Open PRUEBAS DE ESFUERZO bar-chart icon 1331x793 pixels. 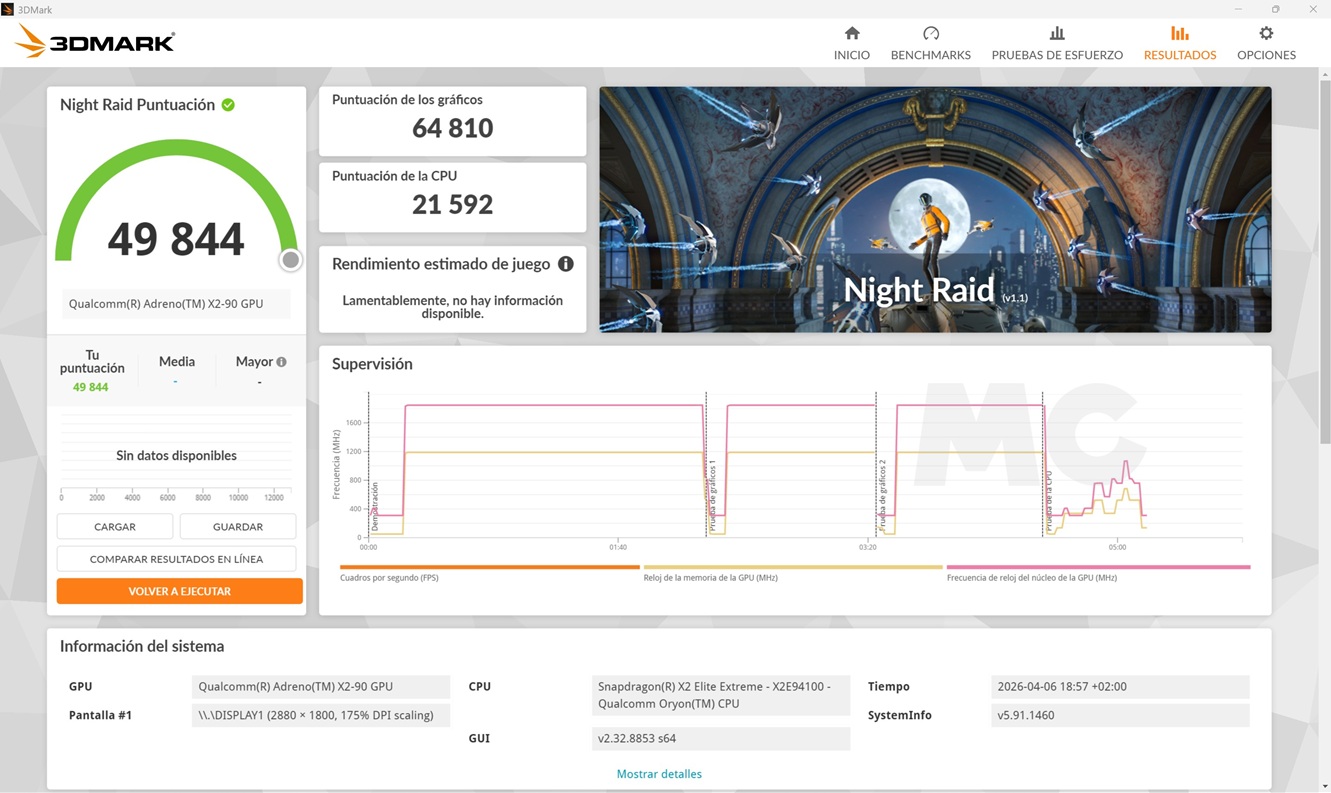pyautogui.click(x=1057, y=32)
